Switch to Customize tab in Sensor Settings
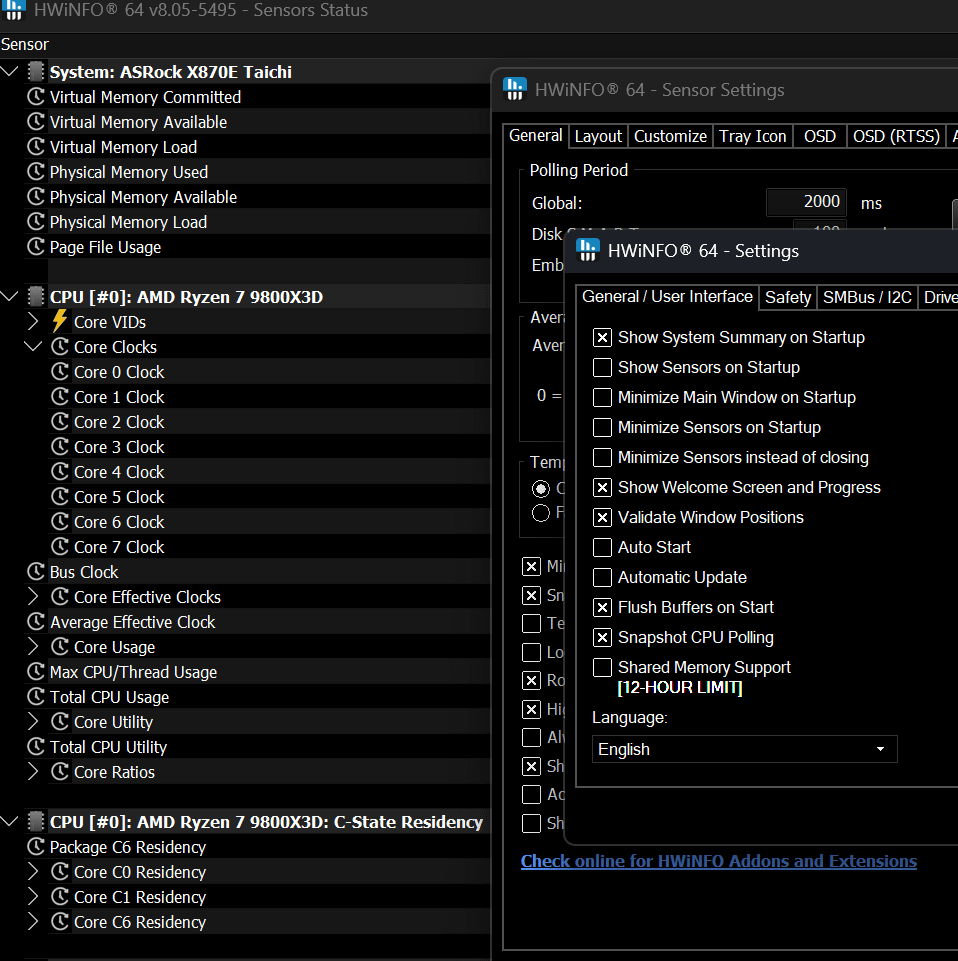958x961 pixels. pos(670,136)
